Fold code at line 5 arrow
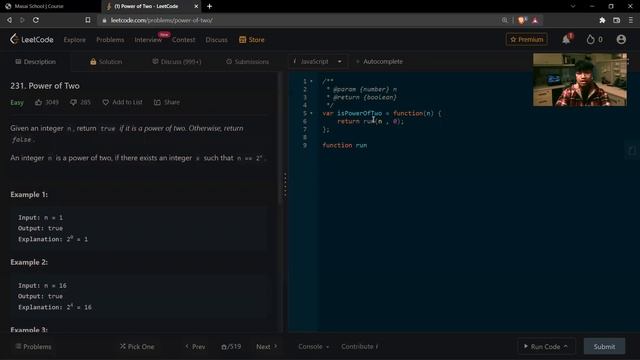Viewport: 640px width, 360px height. tap(311, 113)
